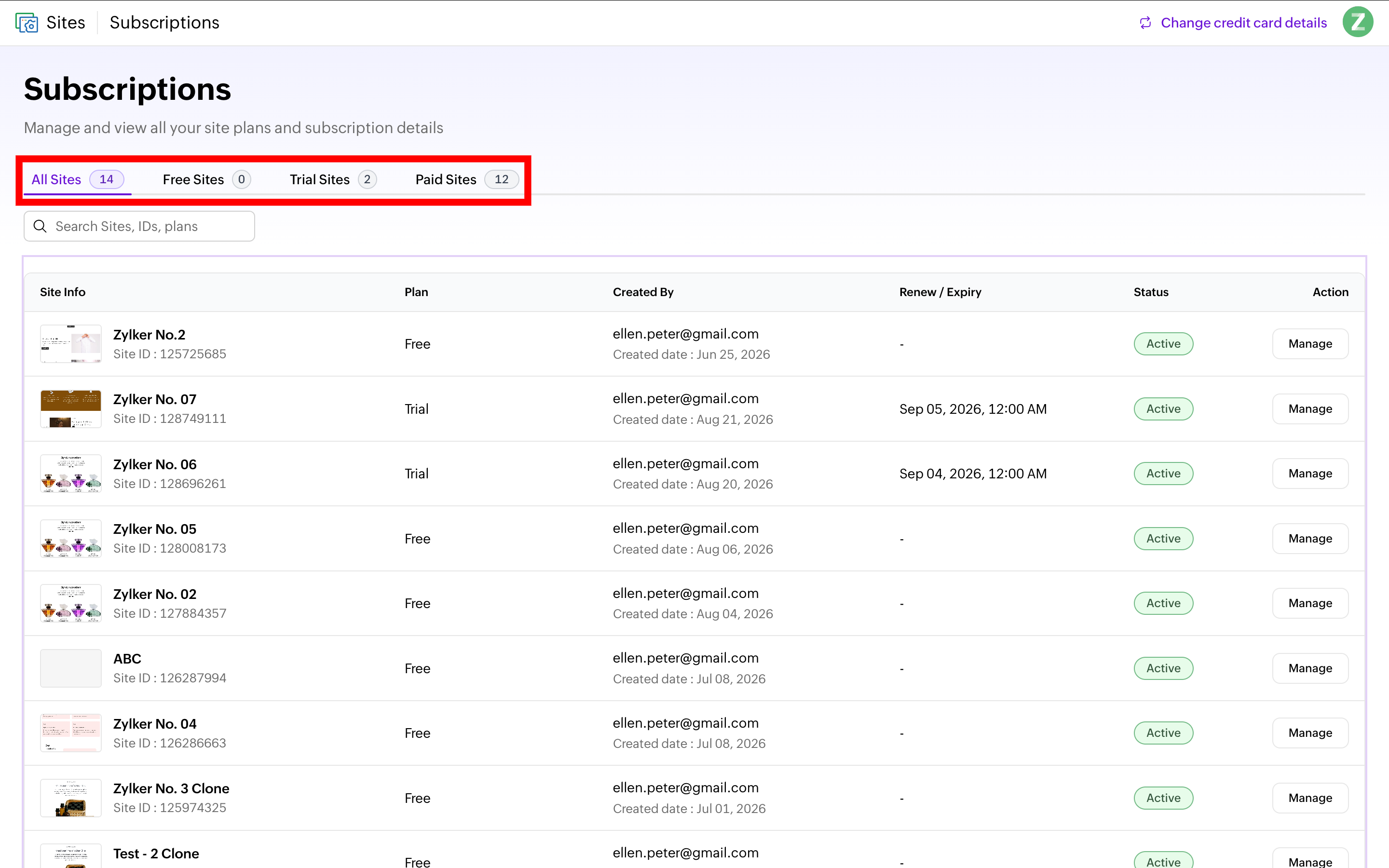Switch to the Paid Sites tab
The width and height of the screenshot is (1389, 868).
(x=467, y=180)
